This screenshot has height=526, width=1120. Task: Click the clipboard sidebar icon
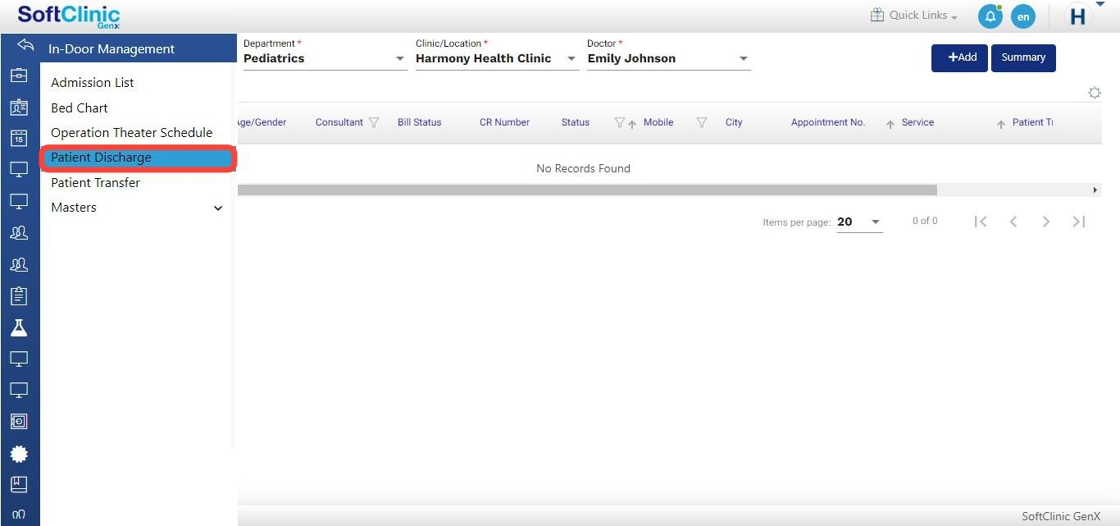click(18, 296)
